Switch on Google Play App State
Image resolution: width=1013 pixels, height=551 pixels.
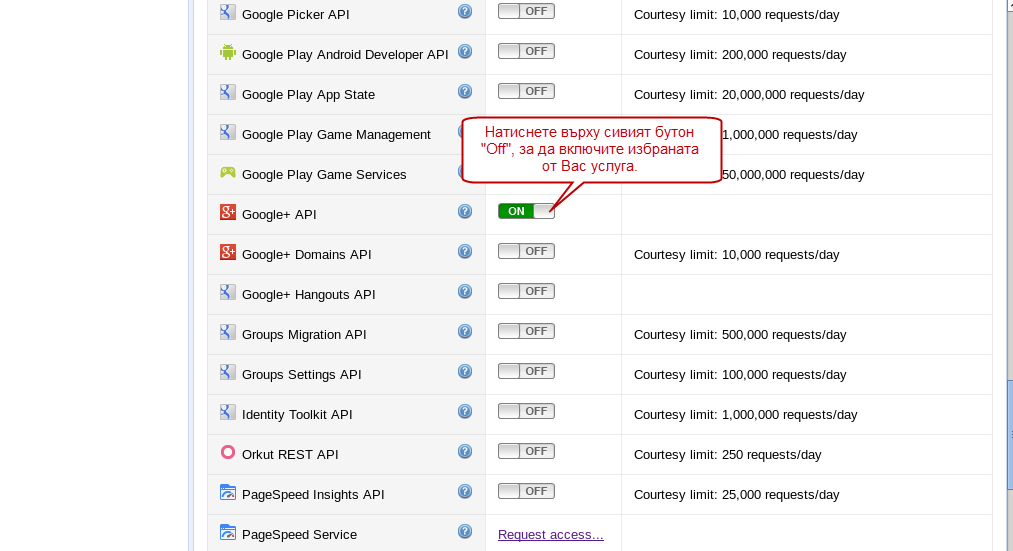coord(526,91)
